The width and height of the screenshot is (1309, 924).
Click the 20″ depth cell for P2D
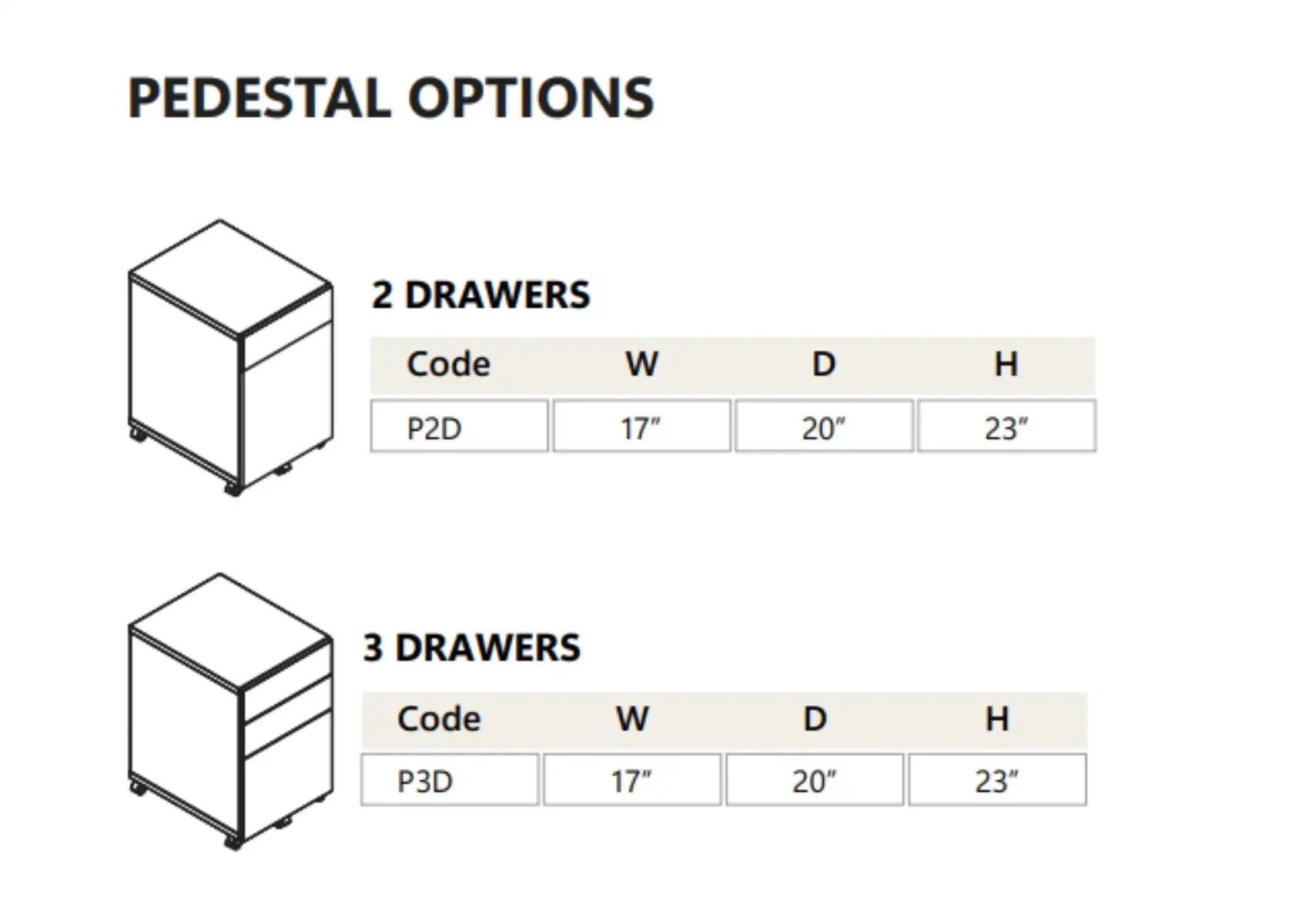[825, 426]
